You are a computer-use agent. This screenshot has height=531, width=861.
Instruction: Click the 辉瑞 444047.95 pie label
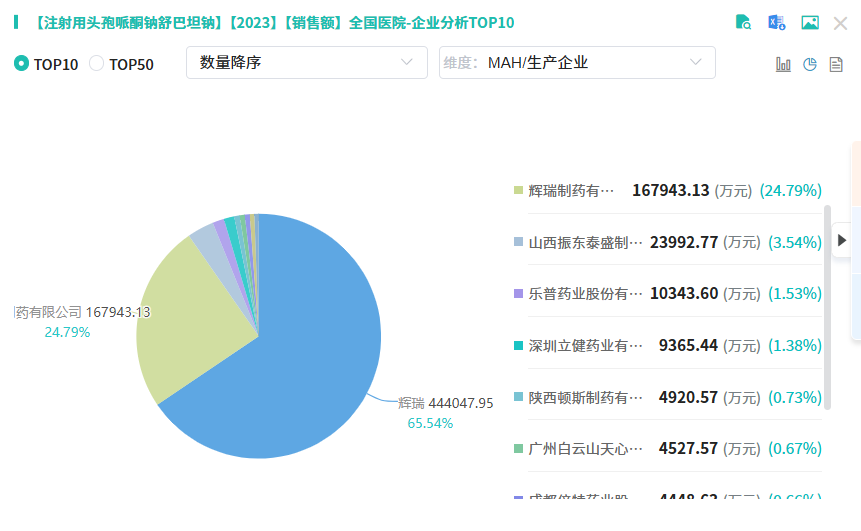[x=446, y=403]
